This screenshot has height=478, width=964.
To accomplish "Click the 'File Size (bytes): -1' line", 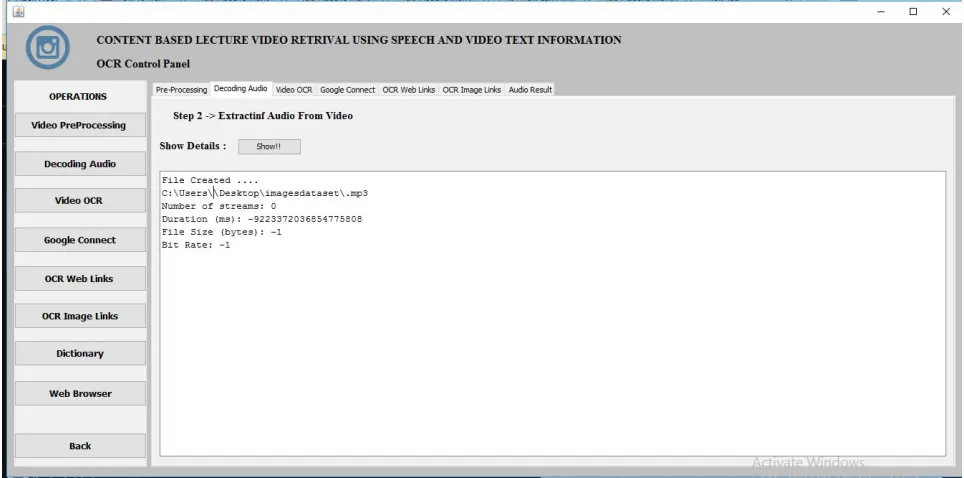I will pyautogui.click(x=222, y=232).
